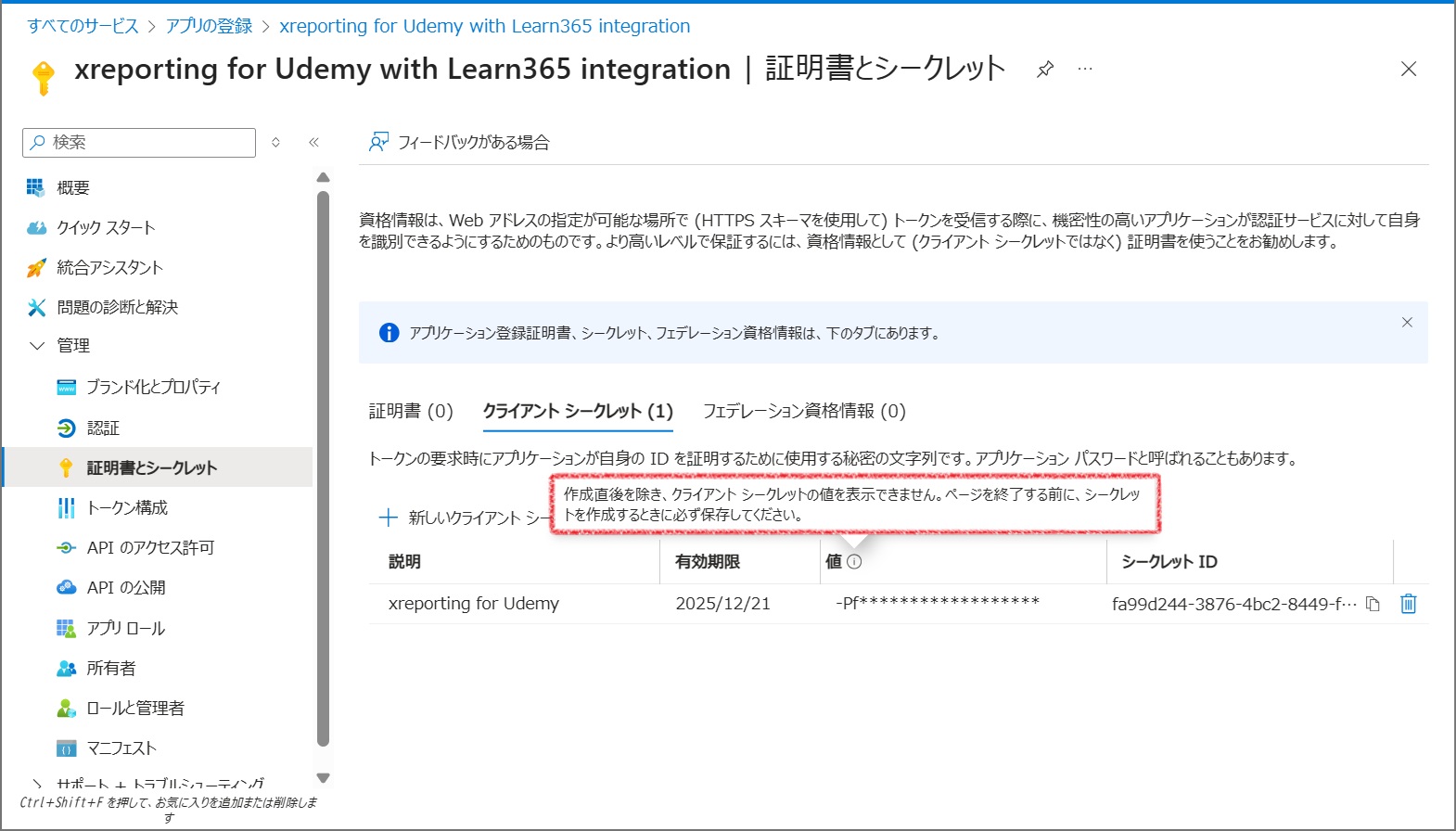Copy the シークレット ID to clipboard
1456x831 pixels.
coord(1373,604)
